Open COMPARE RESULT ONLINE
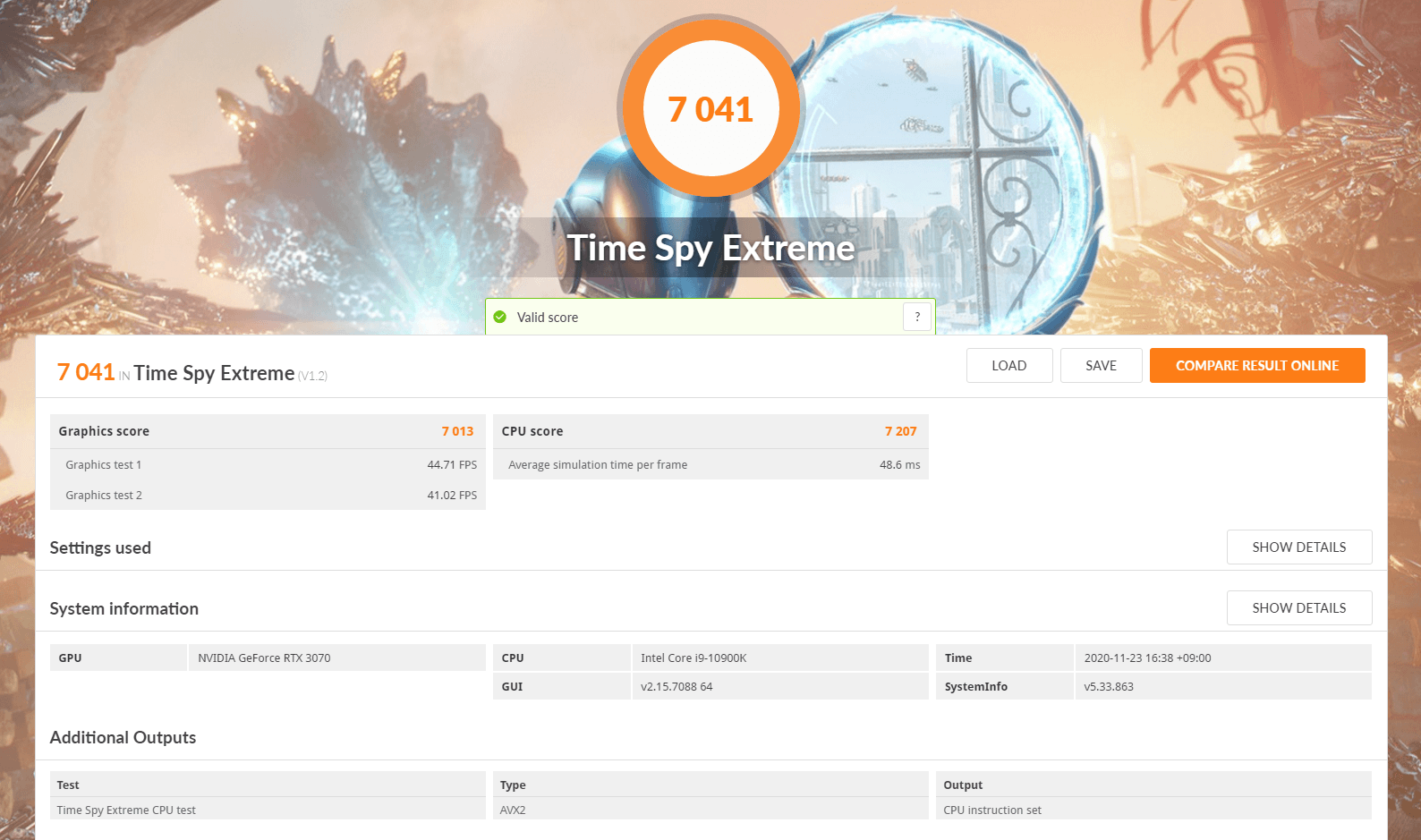 pos(1257,365)
